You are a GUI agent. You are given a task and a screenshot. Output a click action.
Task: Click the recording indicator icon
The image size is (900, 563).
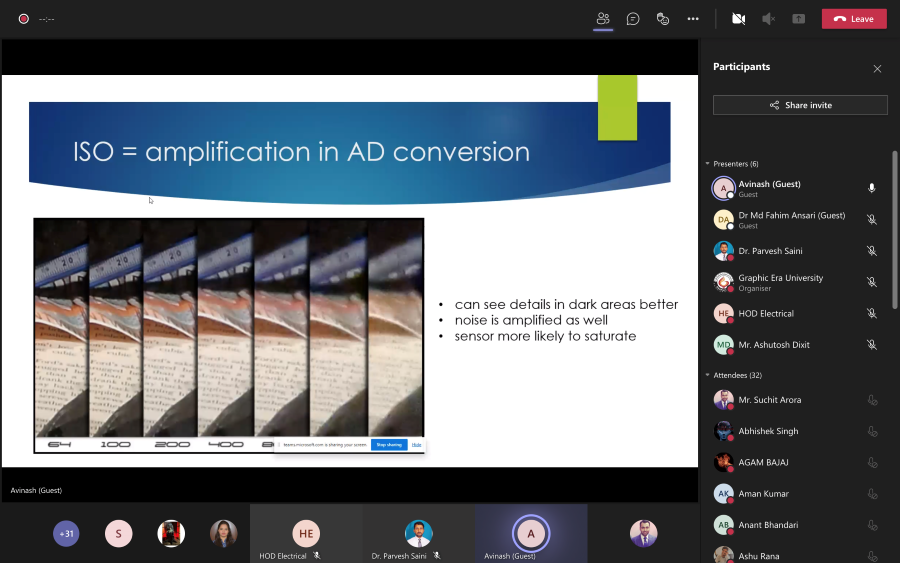pos(24,19)
